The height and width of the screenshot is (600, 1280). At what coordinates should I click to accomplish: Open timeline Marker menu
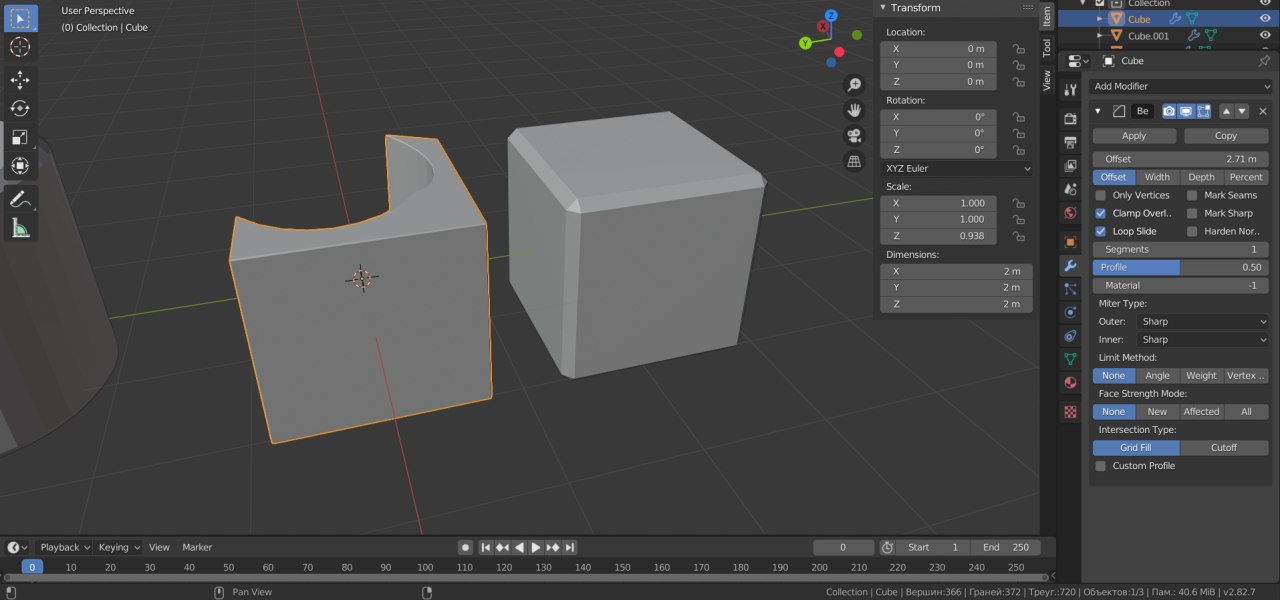point(197,547)
